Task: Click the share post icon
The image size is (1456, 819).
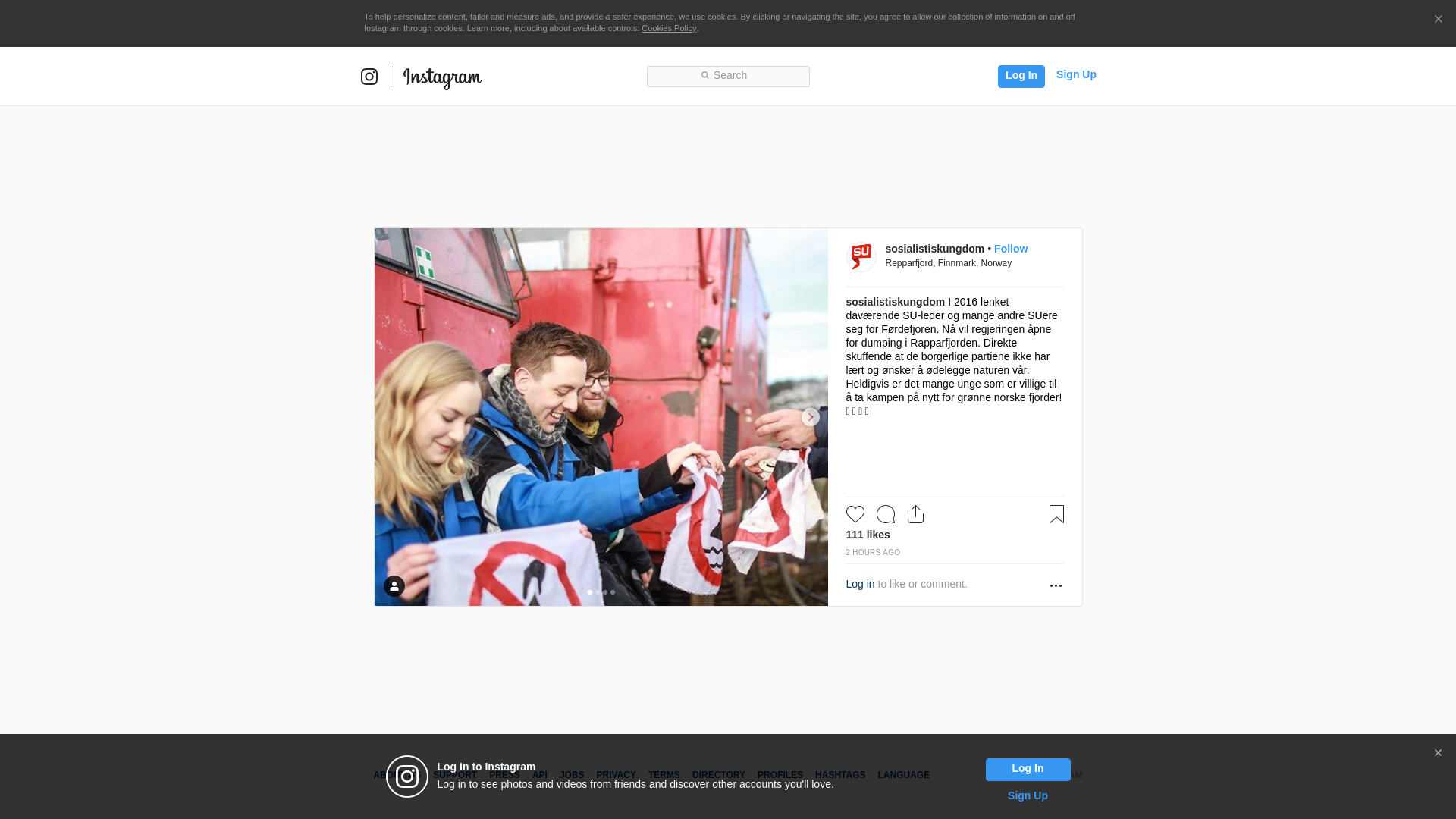Action: click(x=915, y=514)
